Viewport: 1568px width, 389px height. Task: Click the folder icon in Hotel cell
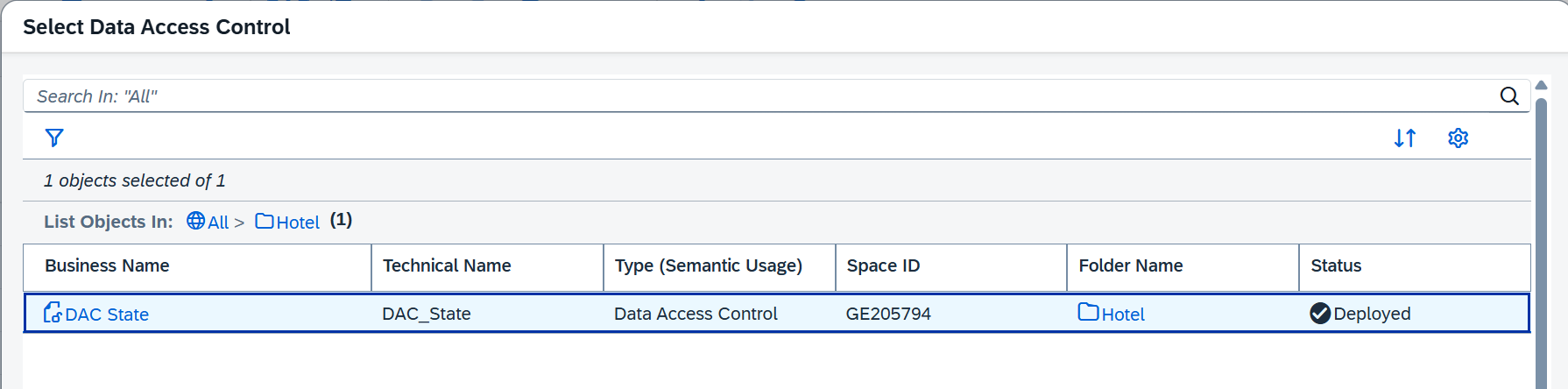click(1088, 312)
